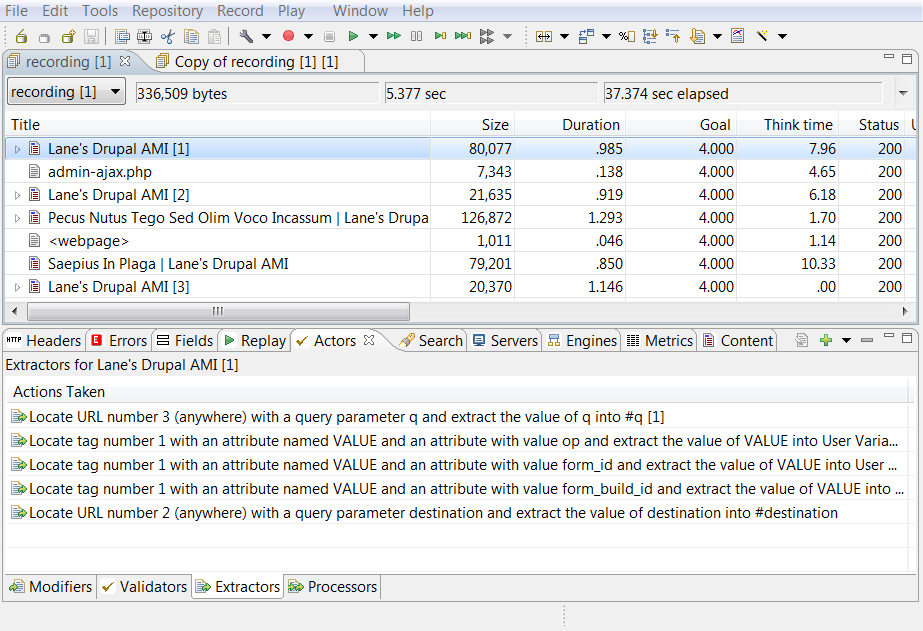This screenshot has height=631, width=923.
Task: Click the paste clipboard icon
Action: pos(215,36)
